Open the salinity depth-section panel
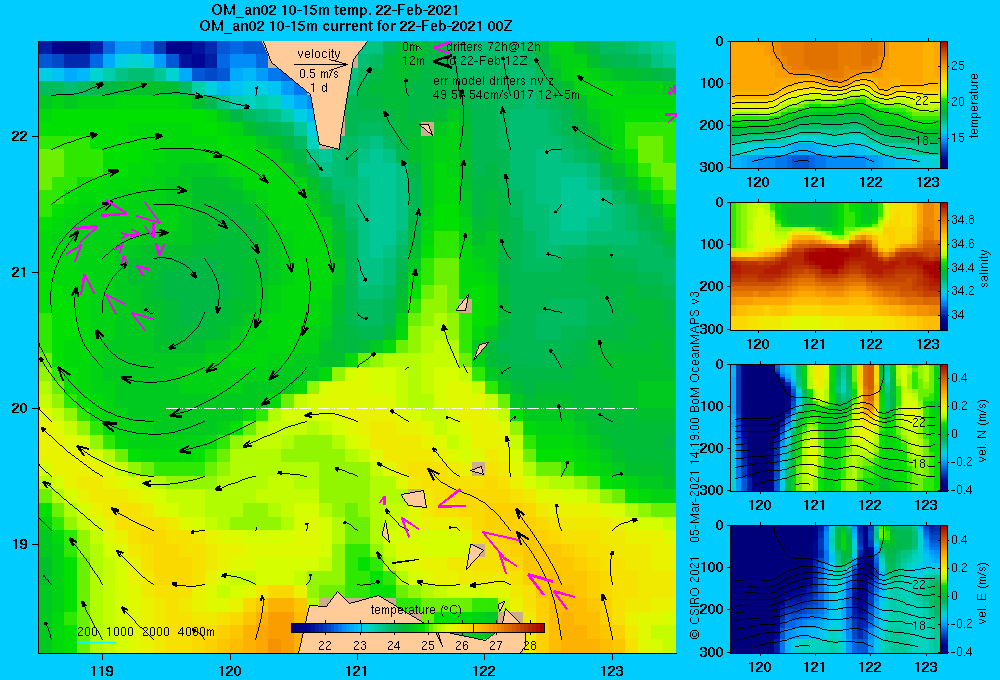 834,266
